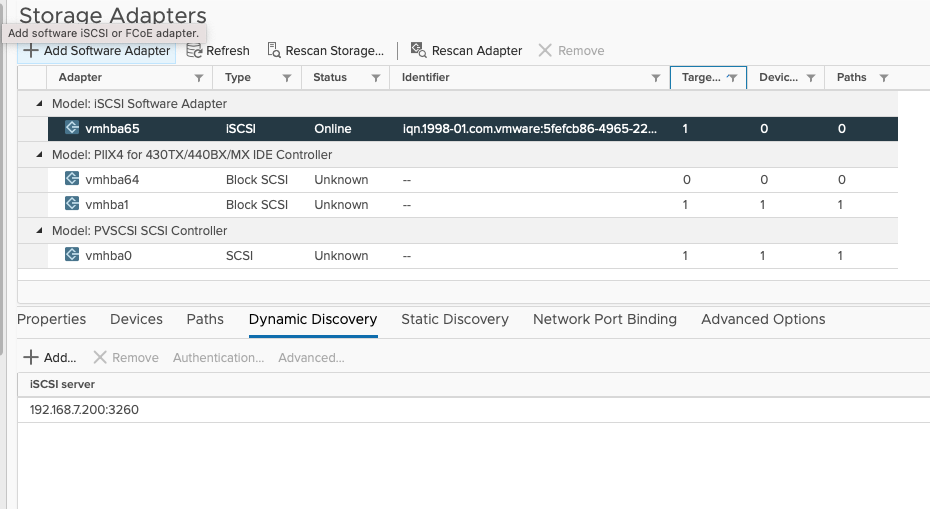Viewport: 930px width, 509px height.
Task: Click the disabled Remove adapter X icon in toolbar
Action: [545, 50]
